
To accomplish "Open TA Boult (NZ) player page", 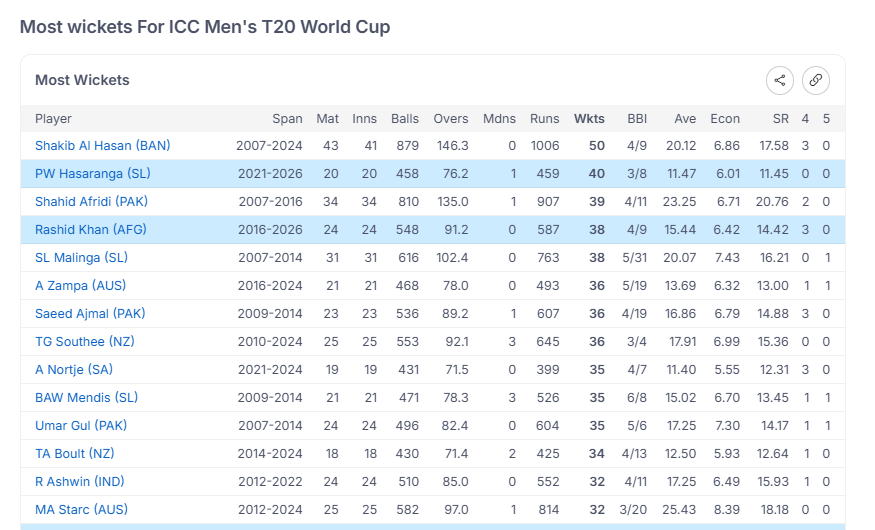I will 74,454.
